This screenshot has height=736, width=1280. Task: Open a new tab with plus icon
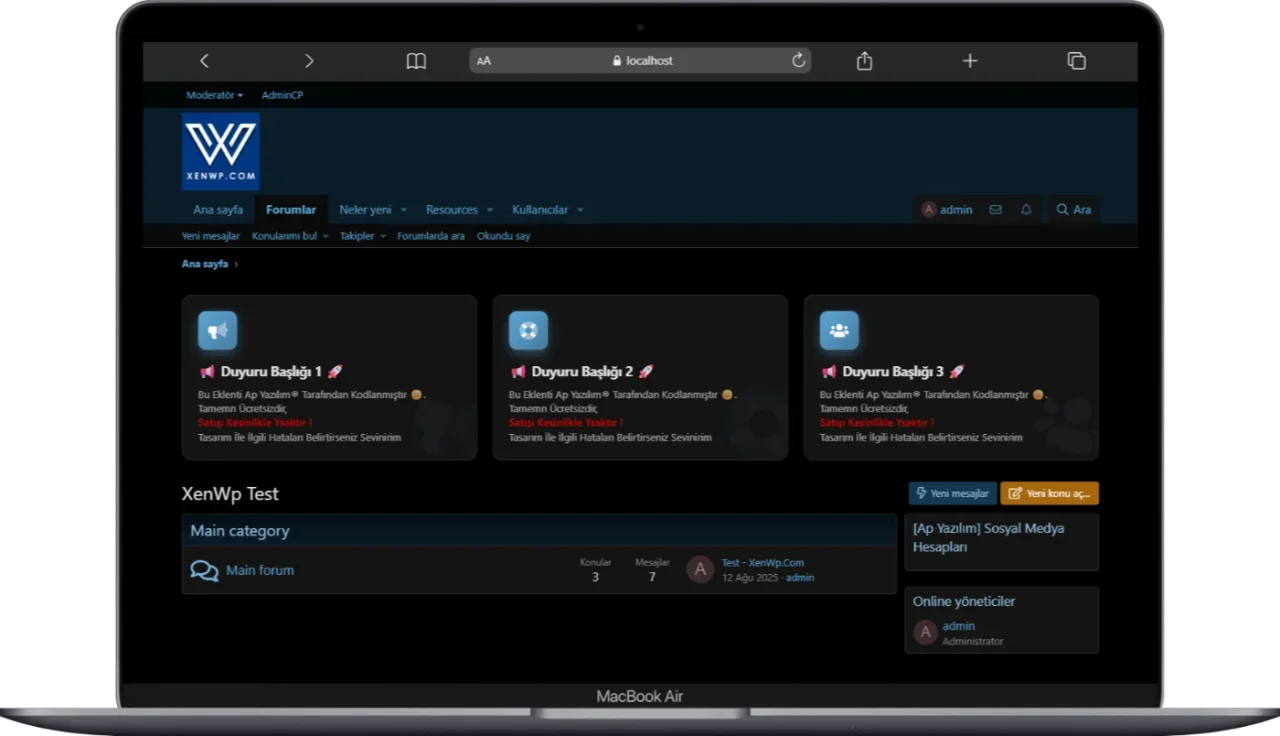point(969,61)
